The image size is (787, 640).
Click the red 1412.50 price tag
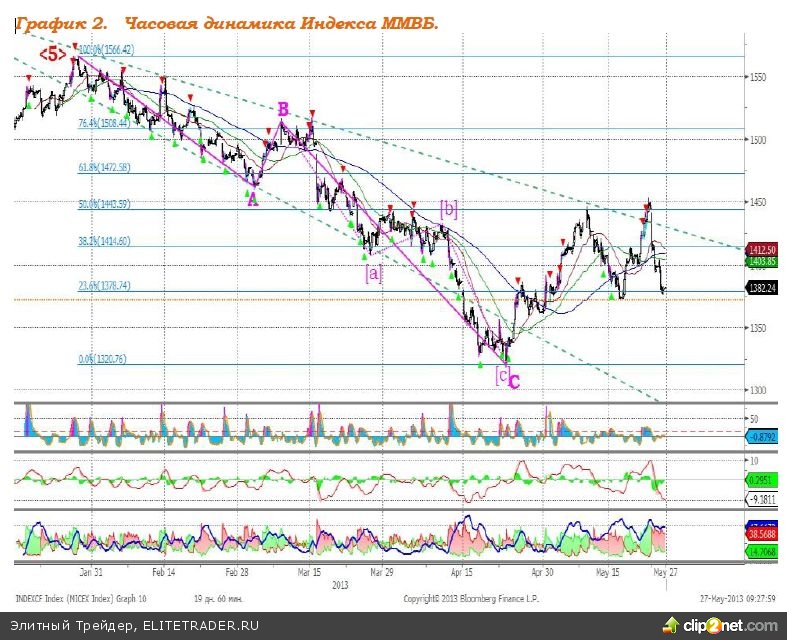tap(765, 248)
